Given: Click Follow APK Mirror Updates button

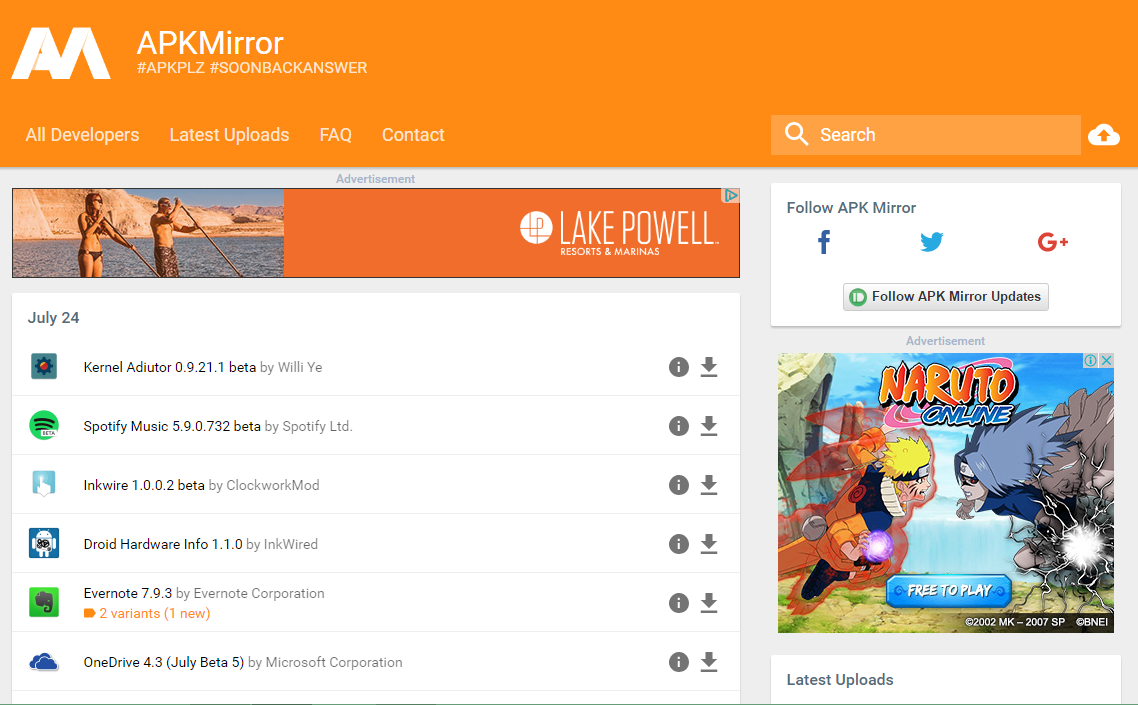Looking at the screenshot, I should click(946, 297).
